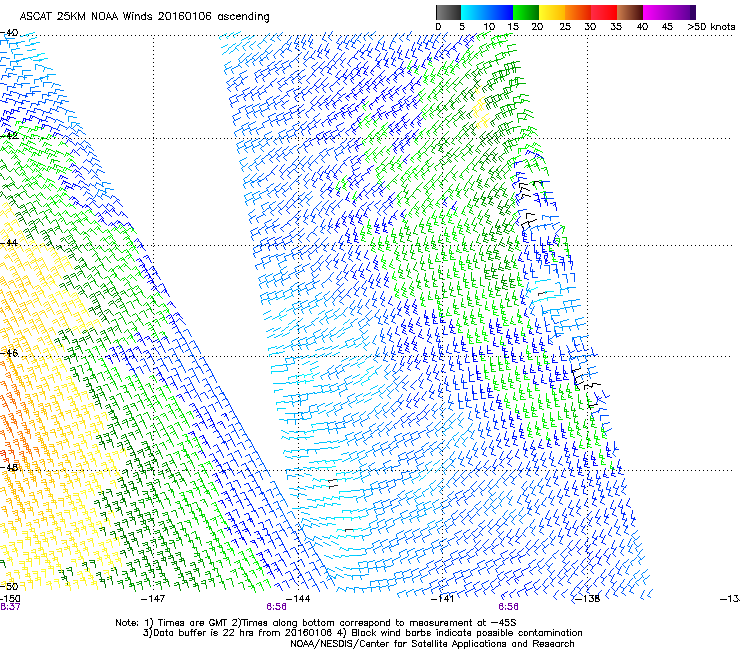
Task: Click the longitude label -144
Action: click(x=298, y=599)
